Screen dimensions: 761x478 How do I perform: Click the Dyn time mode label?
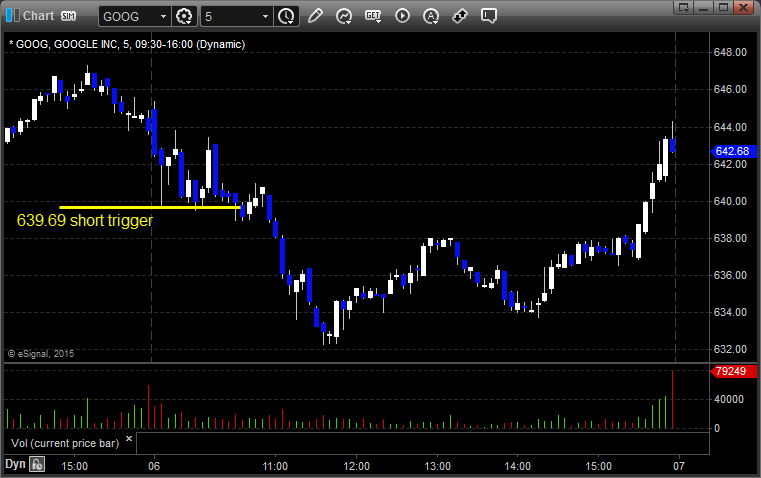(15, 464)
